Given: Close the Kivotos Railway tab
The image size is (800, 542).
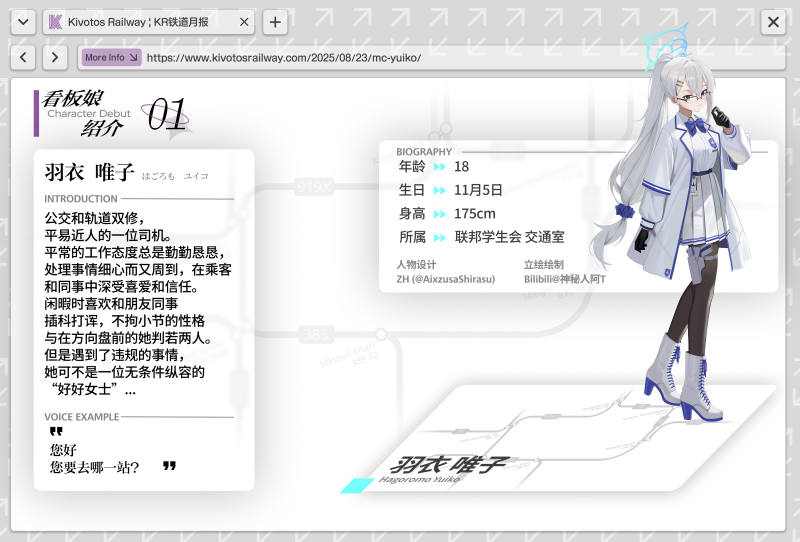Looking at the screenshot, I should point(244,22).
